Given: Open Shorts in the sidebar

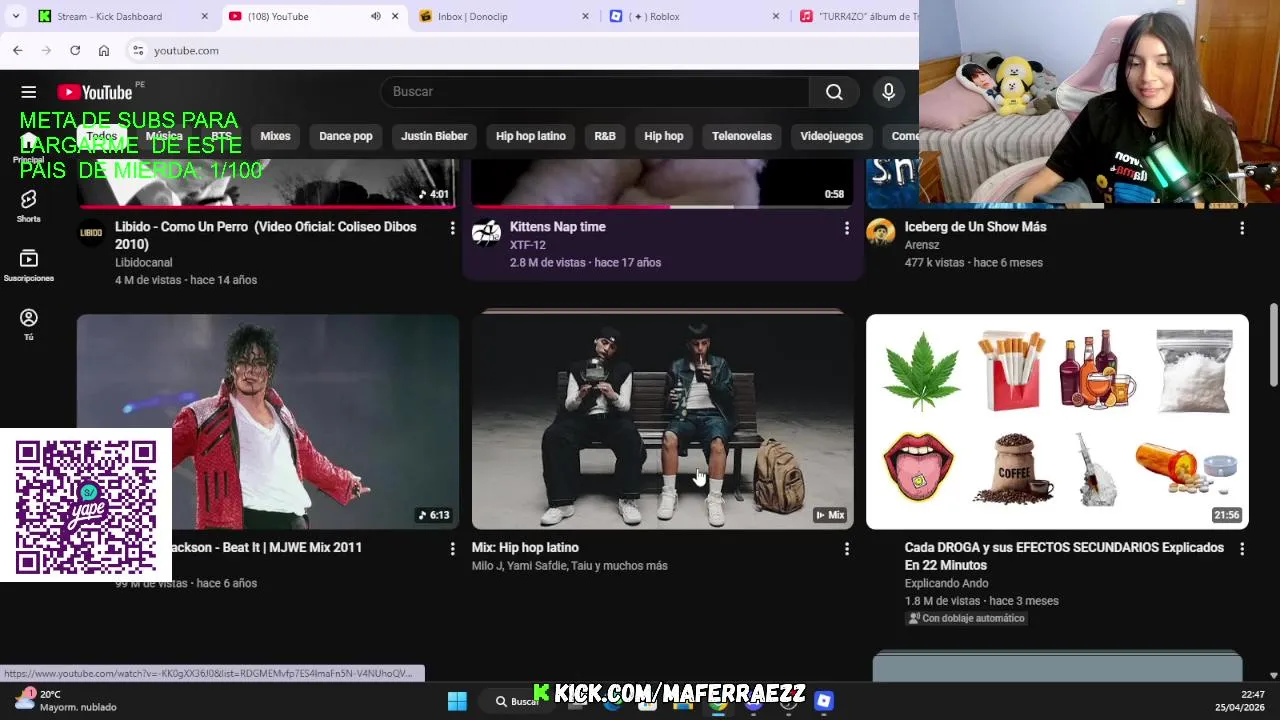Looking at the screenshot, I should tap(28, 206).
